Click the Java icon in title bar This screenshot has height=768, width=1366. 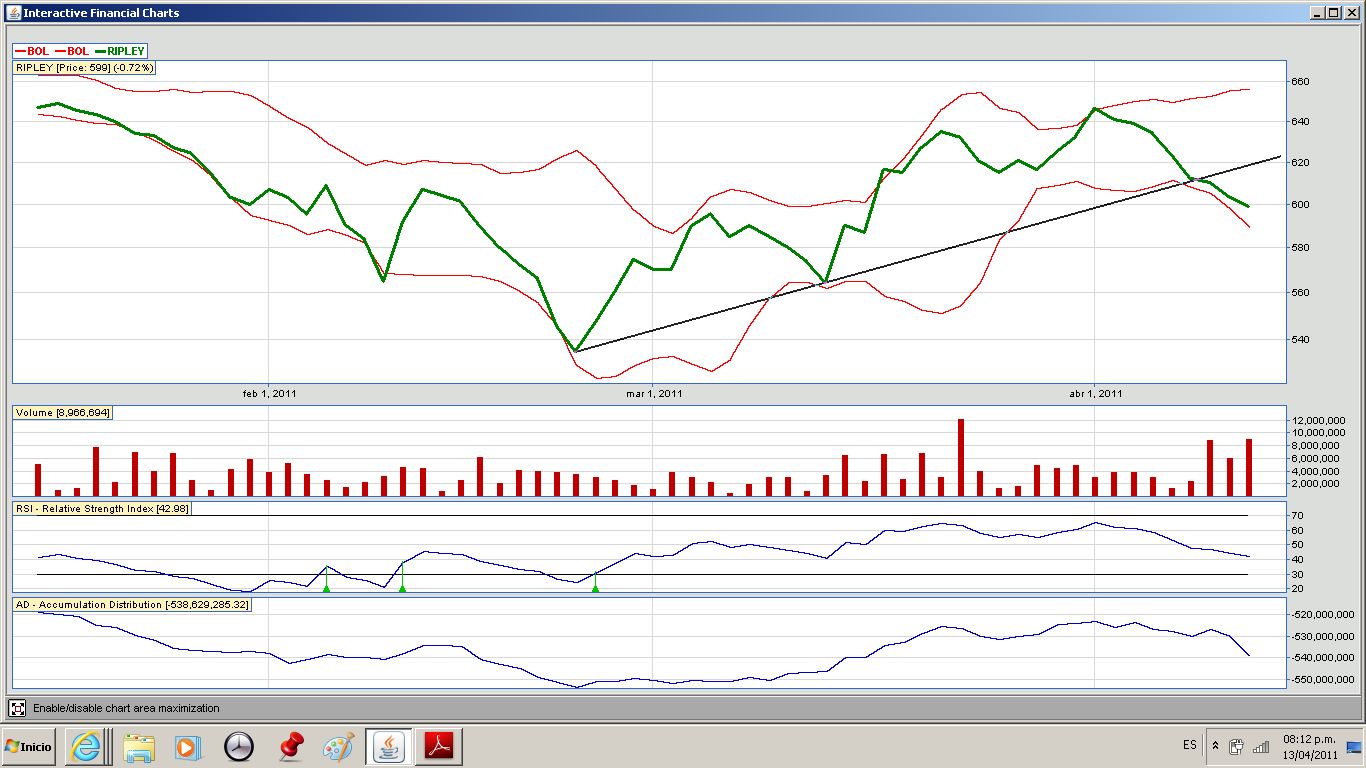[12, 13]
